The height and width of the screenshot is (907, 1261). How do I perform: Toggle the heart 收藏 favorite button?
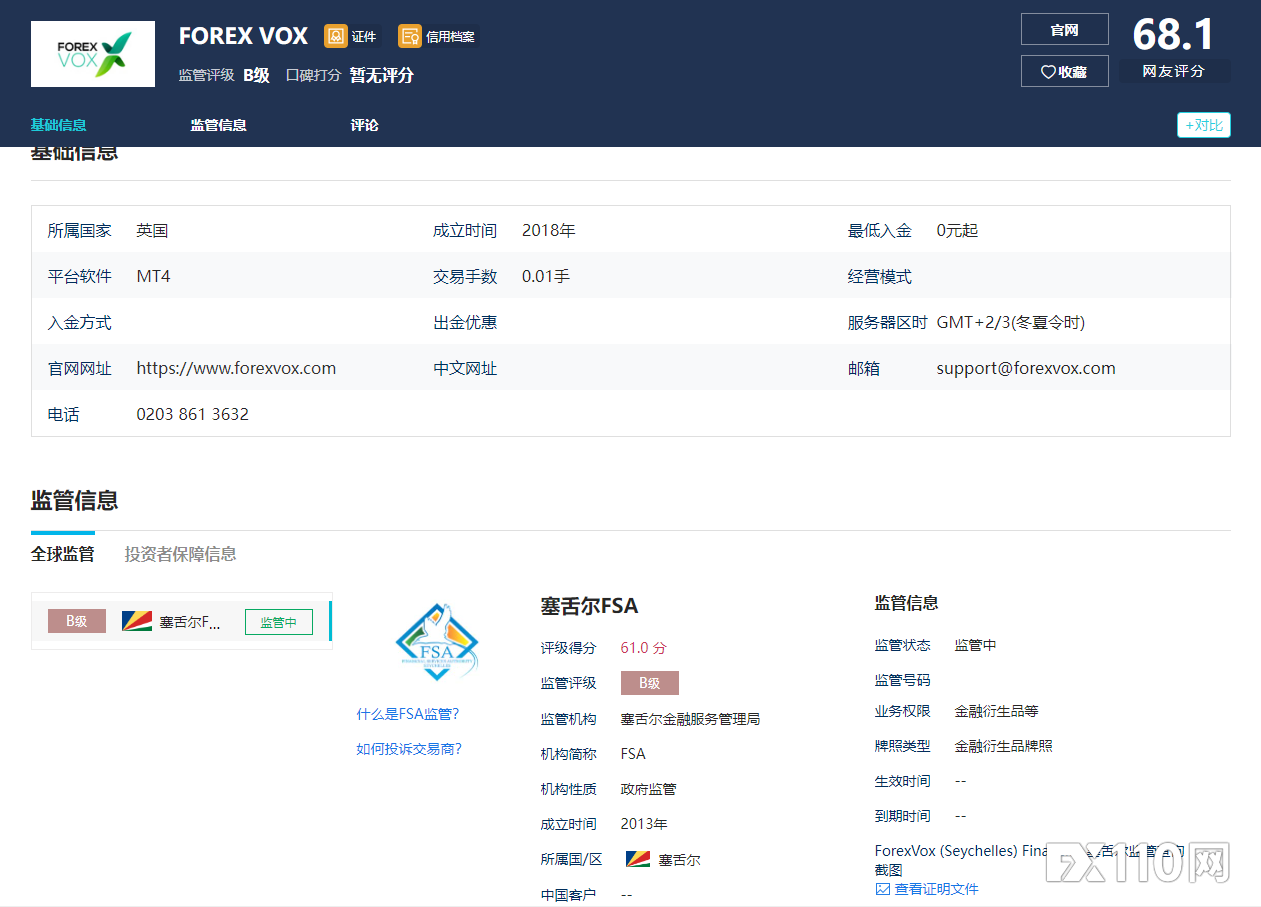pos(1064,71)
